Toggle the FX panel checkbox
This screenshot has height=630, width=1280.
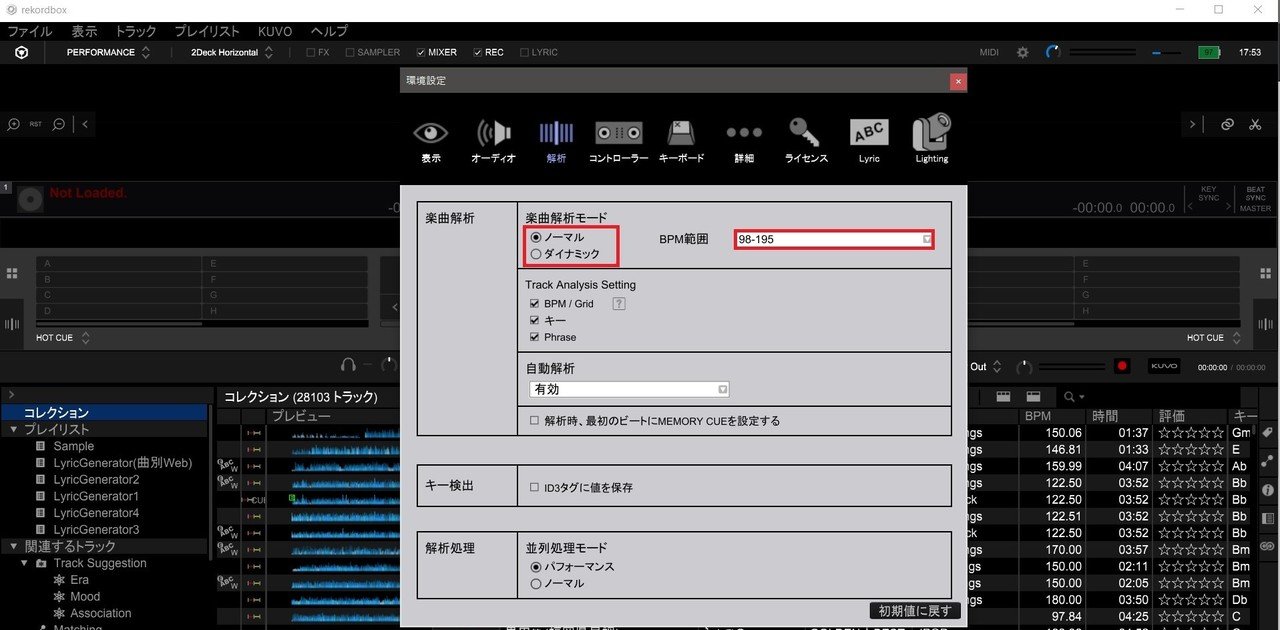311,52
